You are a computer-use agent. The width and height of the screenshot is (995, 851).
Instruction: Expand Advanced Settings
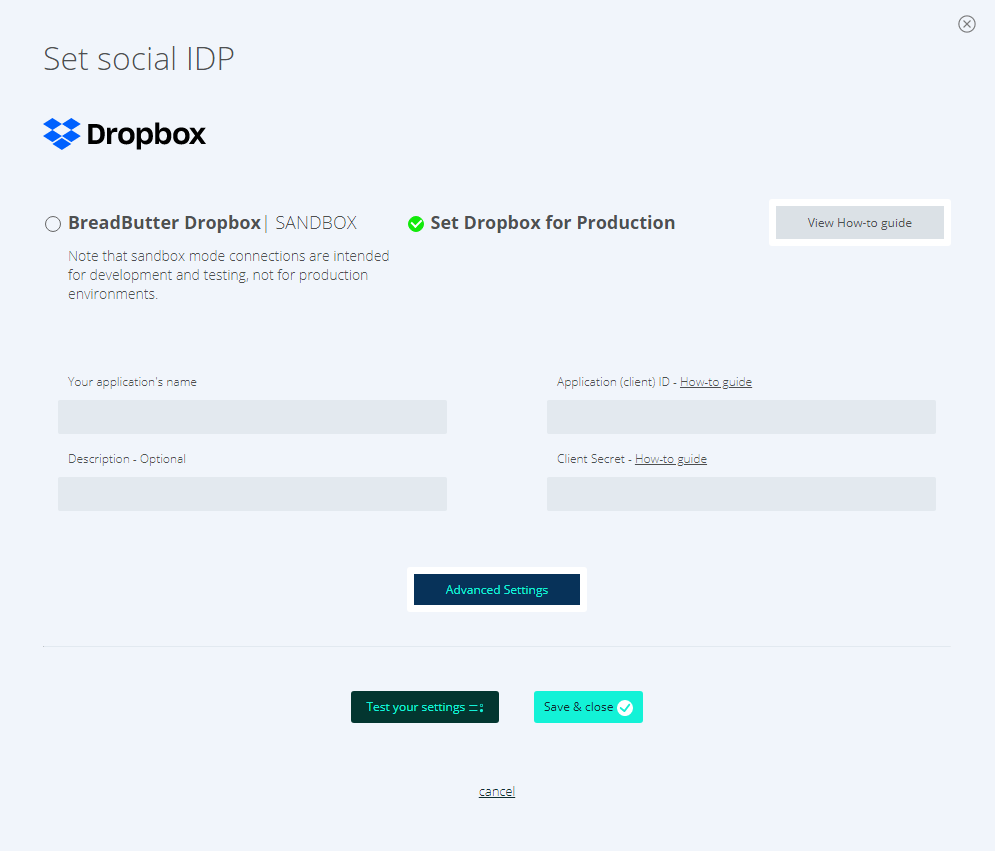(x=496, y=589)
